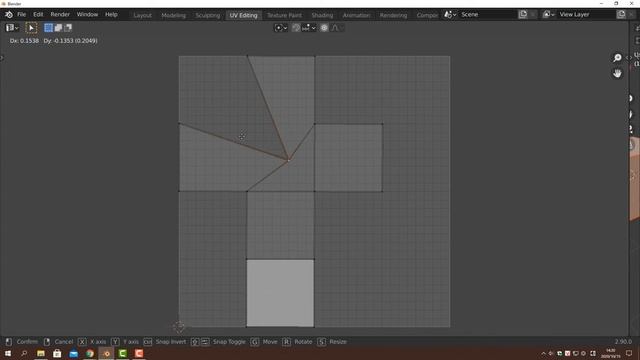Add a new view layer icon
Image resolution: width=640 pixels, height=360 pixels.
click(621, 14)
